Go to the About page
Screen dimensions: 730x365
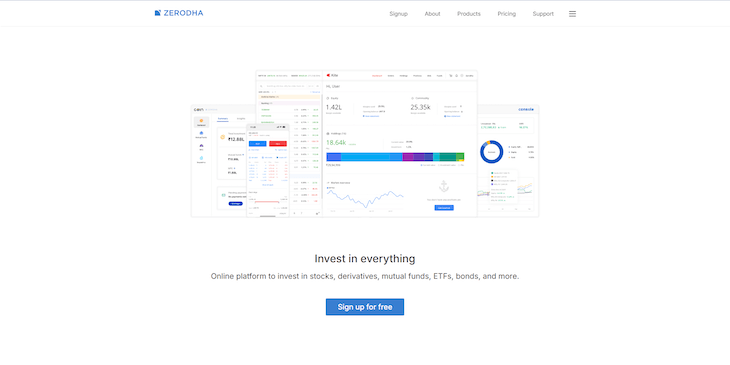coord(433,14)
